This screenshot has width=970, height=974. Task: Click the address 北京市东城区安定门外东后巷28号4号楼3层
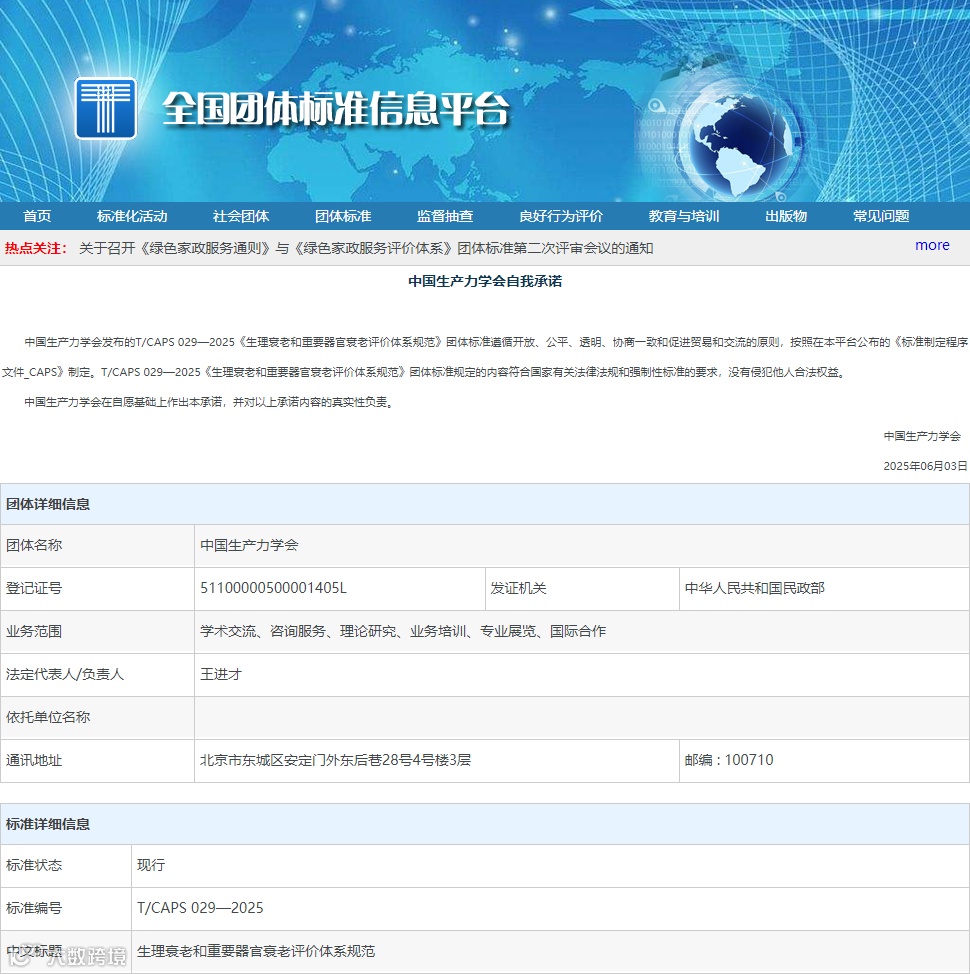tap(335, 760)
